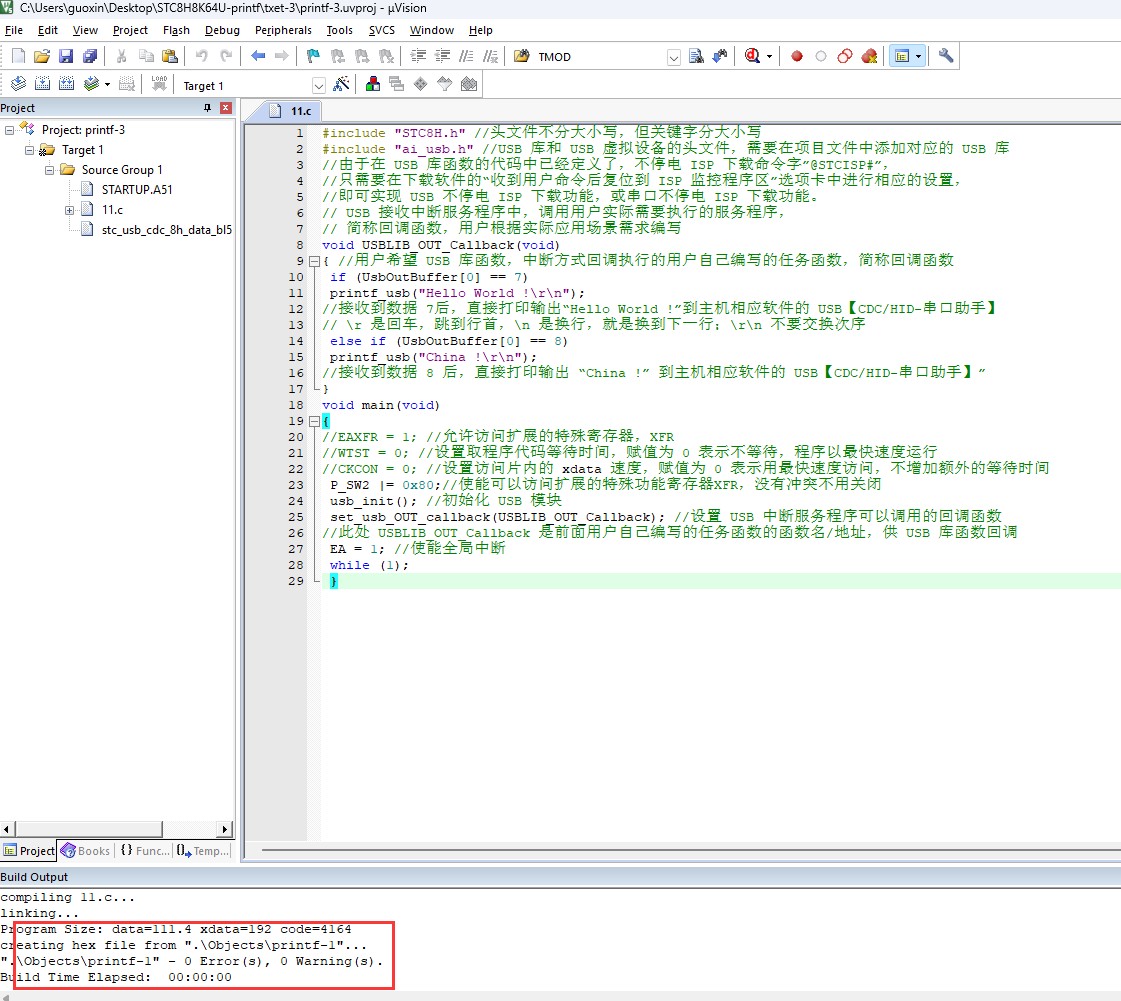Click line number 18 in the editor gutter

click(x=296, y=405)
